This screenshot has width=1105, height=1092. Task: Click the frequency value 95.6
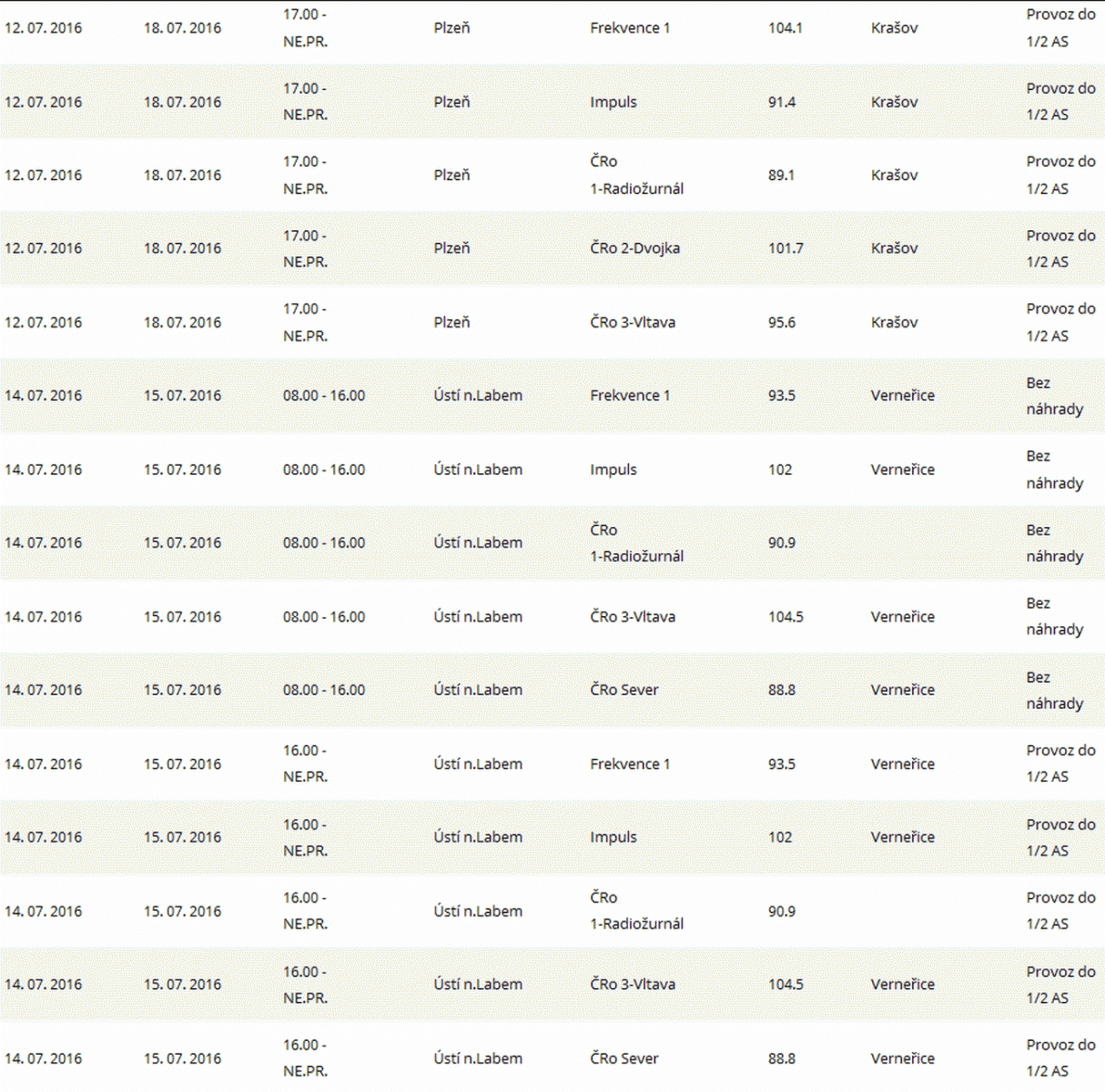pos(781,322)
